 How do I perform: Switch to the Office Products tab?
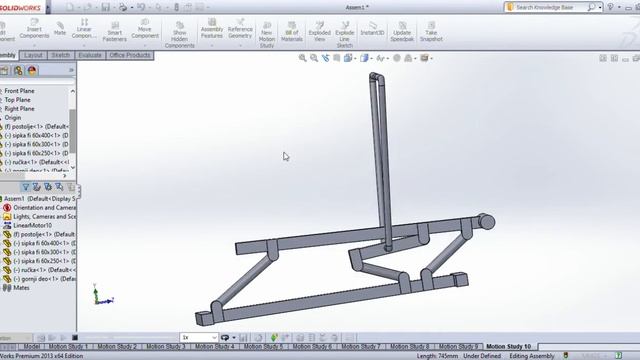130,55
